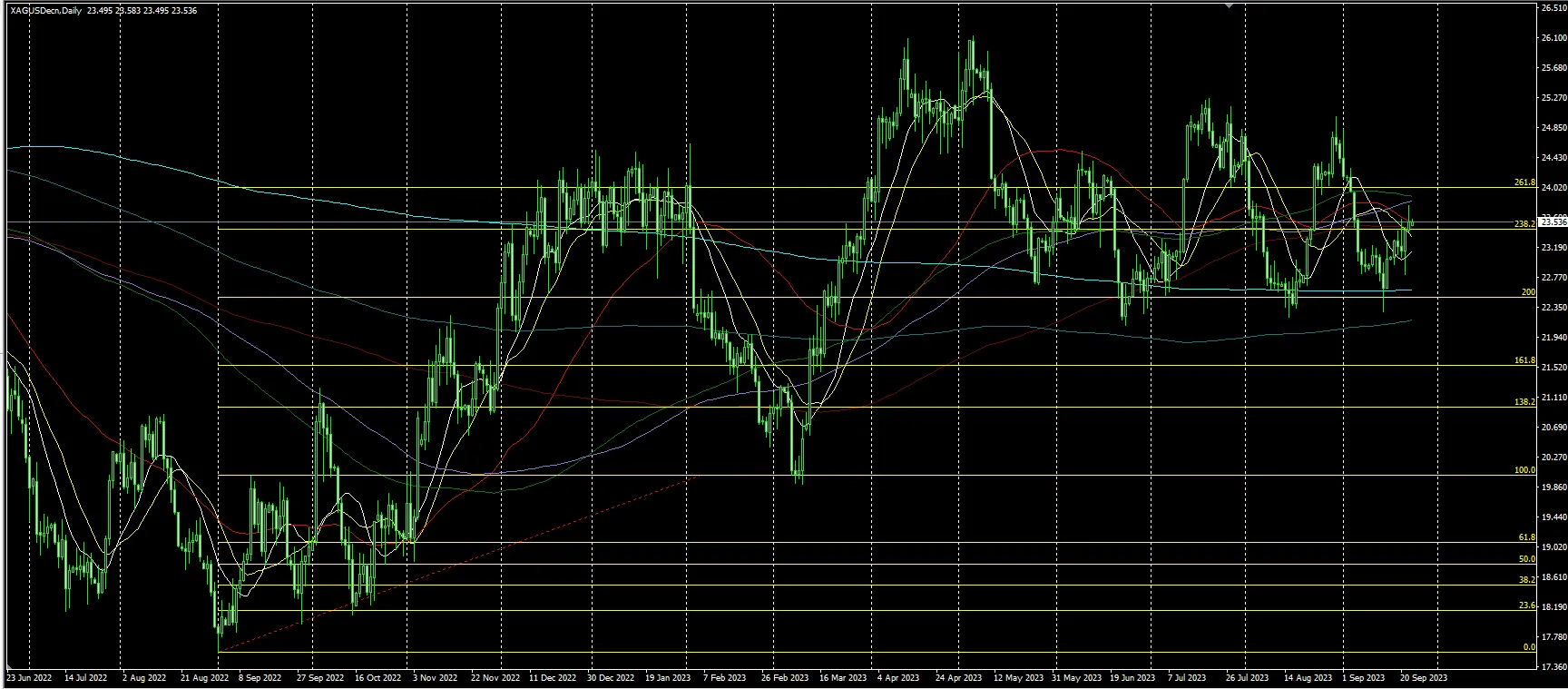Viewport: 1568px width, 689px height.
Task: Select the 23.6 Fibonacci level label
Action: coord(1527,605)
